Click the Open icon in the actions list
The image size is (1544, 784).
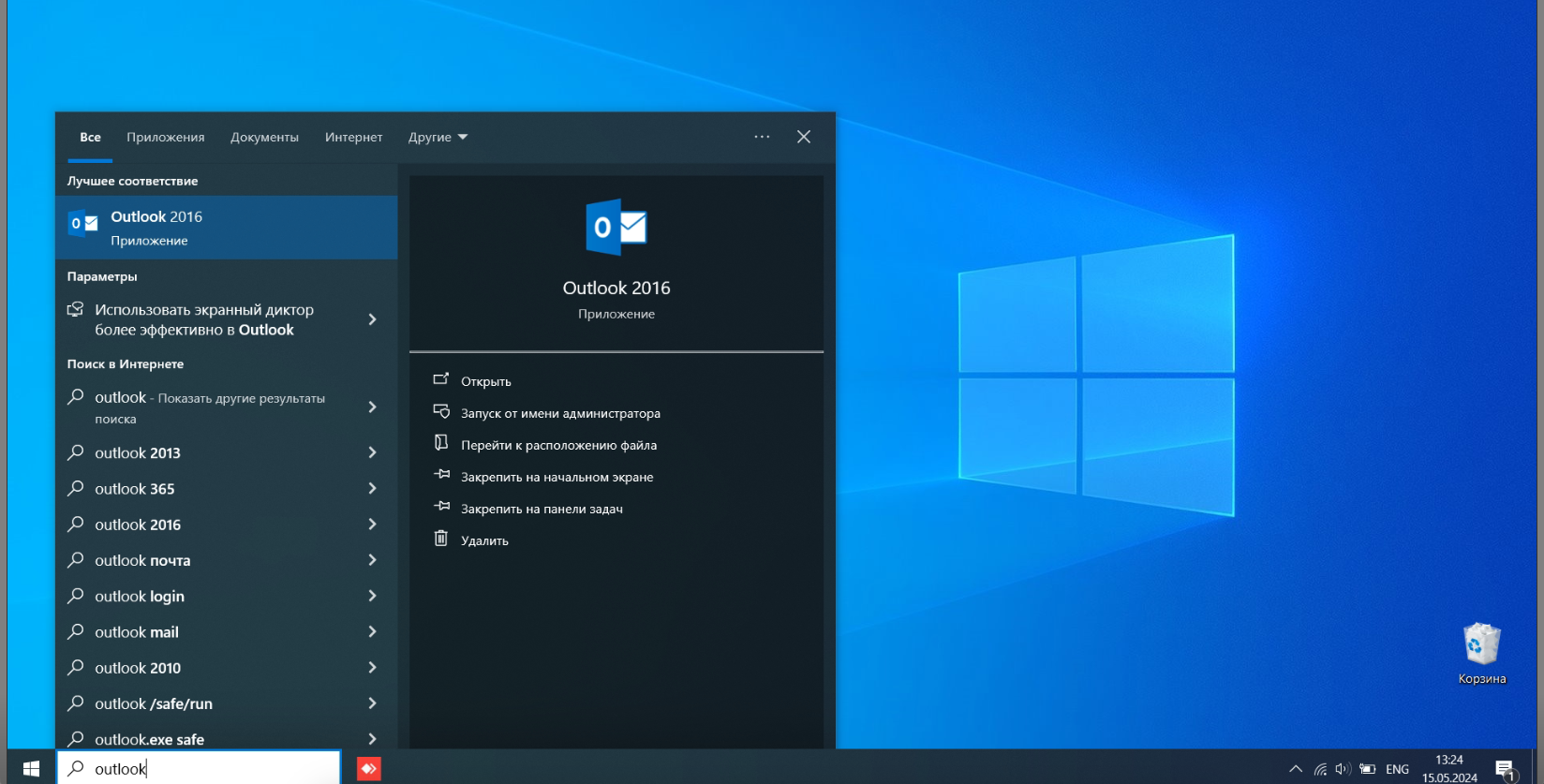(440, 379)
